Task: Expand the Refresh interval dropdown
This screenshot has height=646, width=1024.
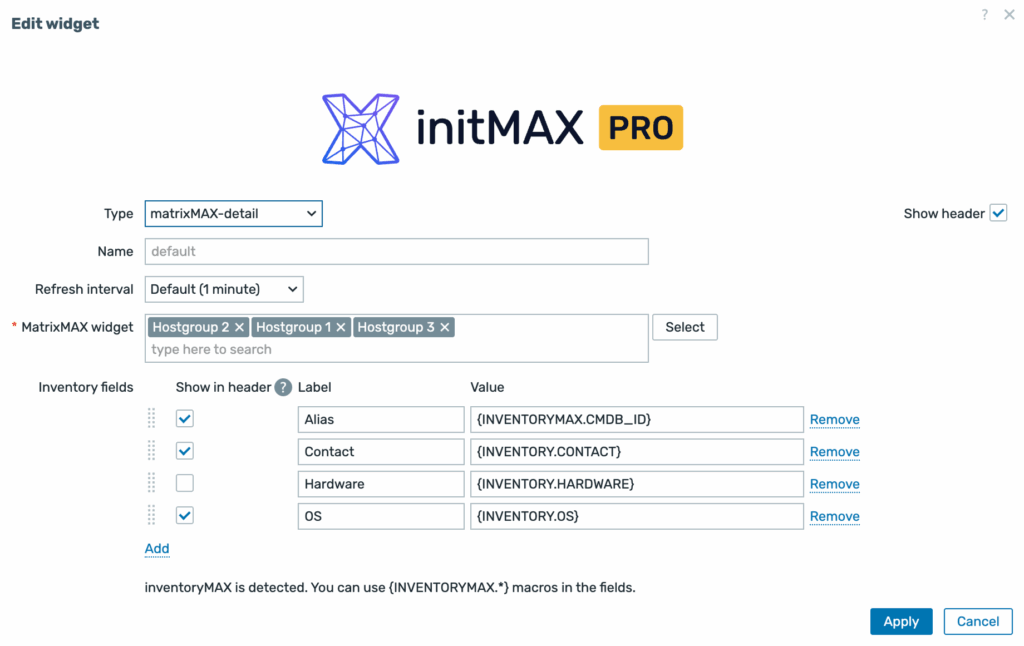Action: click(224, 289)
